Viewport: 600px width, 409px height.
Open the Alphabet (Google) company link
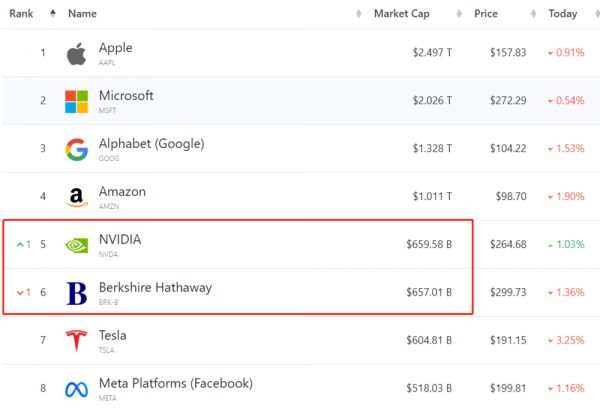151,144
